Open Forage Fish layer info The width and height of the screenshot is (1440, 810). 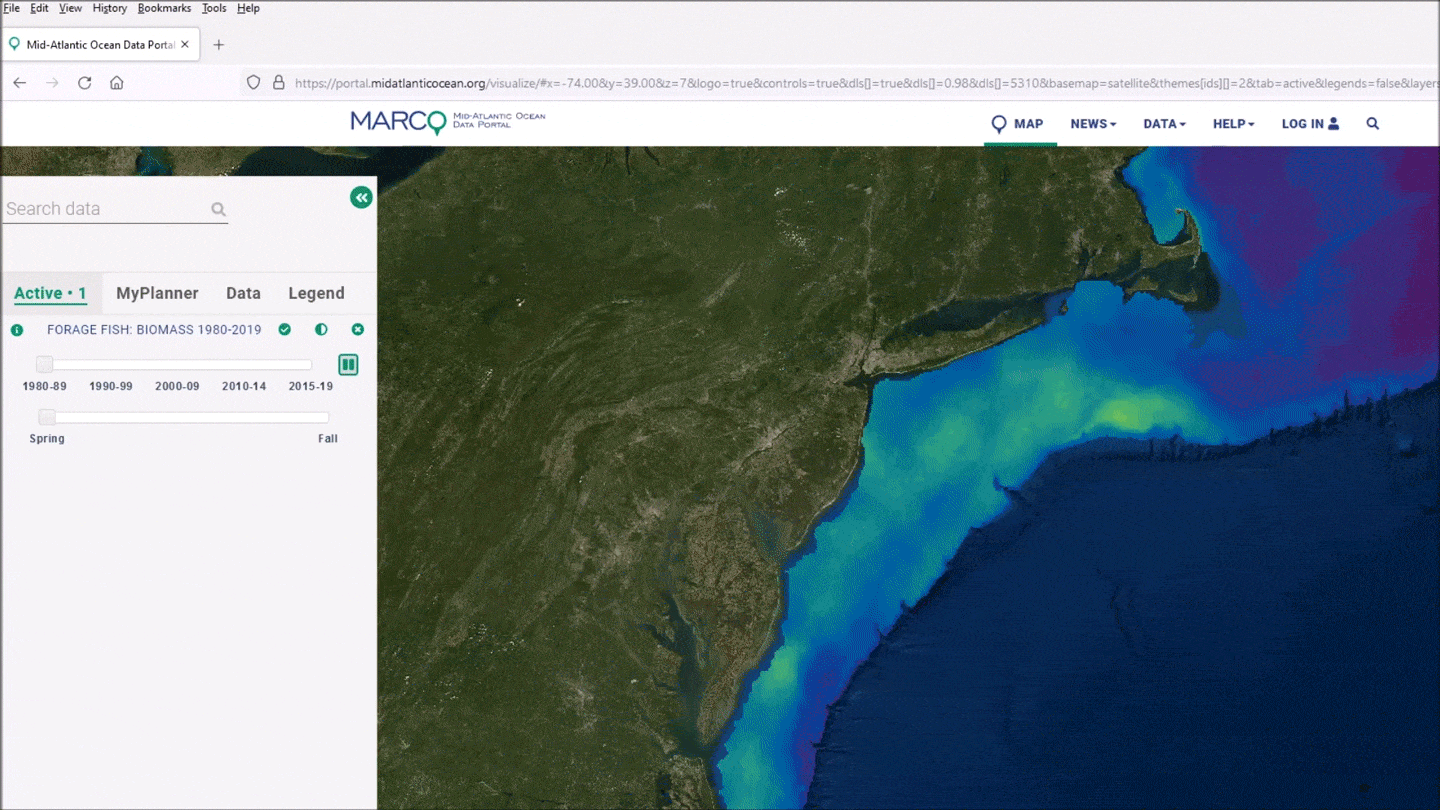pyautogui.click(x=17, y=330)
